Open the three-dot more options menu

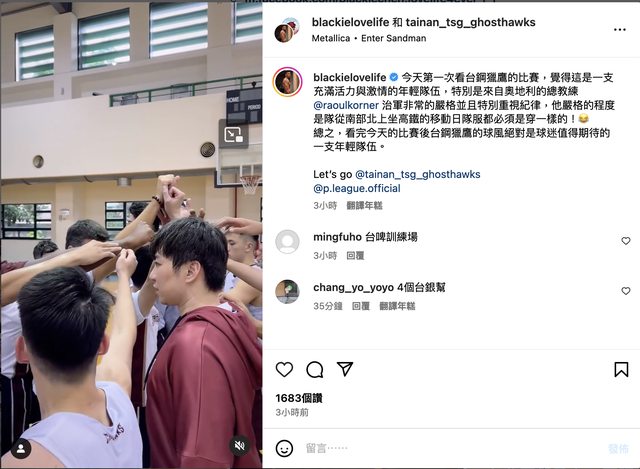coord(620,29)
